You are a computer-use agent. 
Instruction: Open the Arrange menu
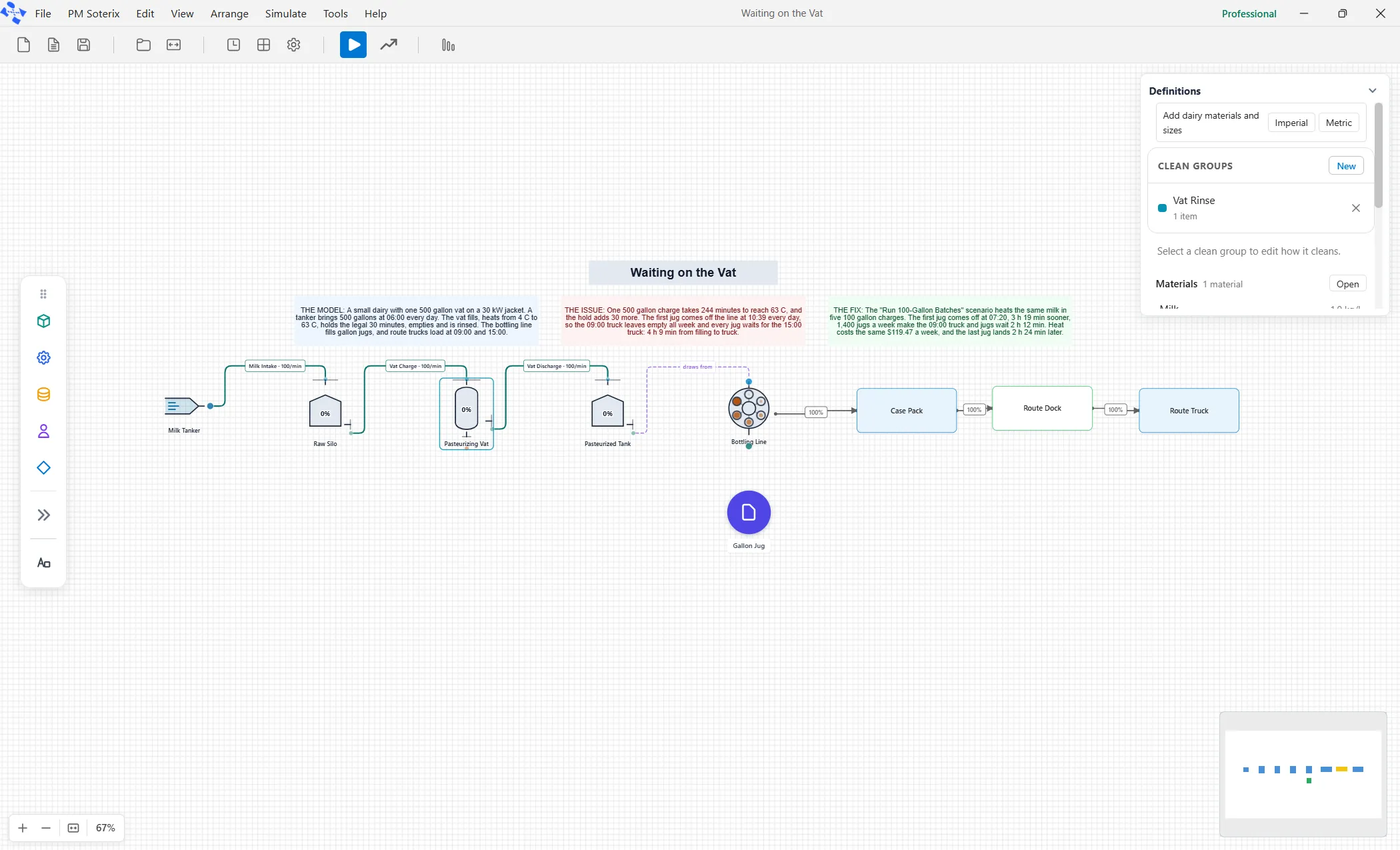(229, 13)
